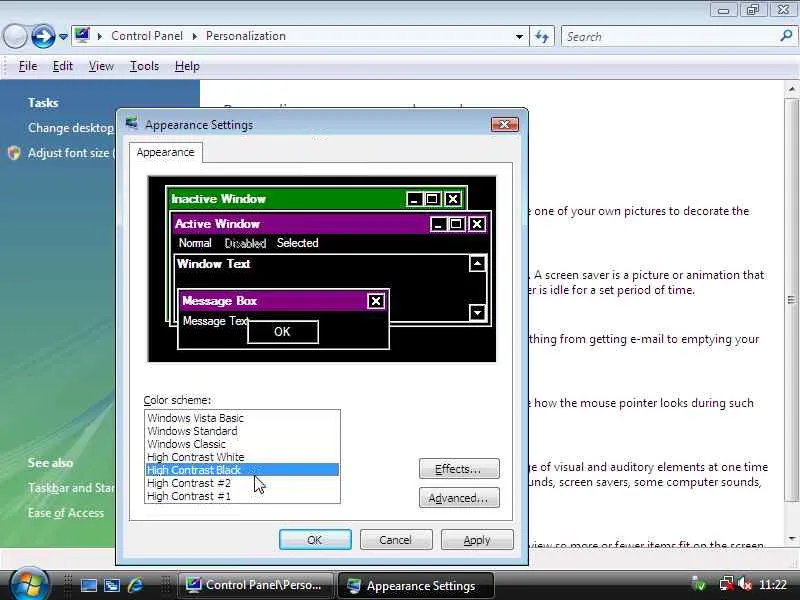Screen dimensions: 800x600
Task: Open the Windows Start orb
Action: pyautogui.click(x=29, y=584)
